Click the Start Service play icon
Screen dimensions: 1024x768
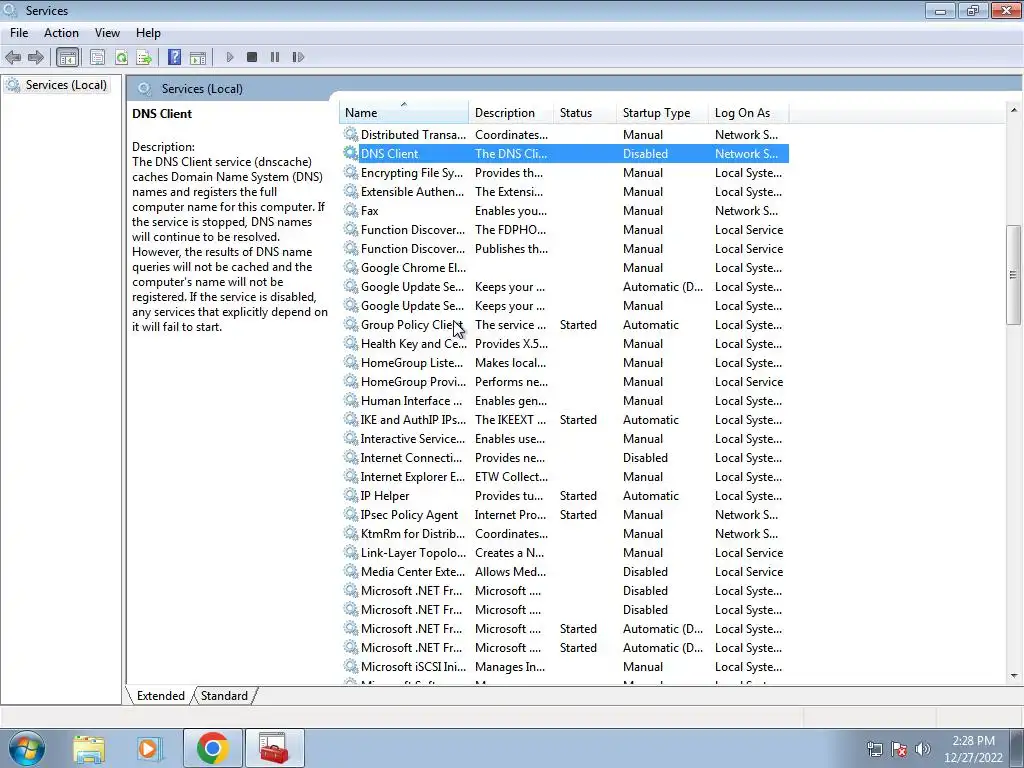[x=230, y=57]
